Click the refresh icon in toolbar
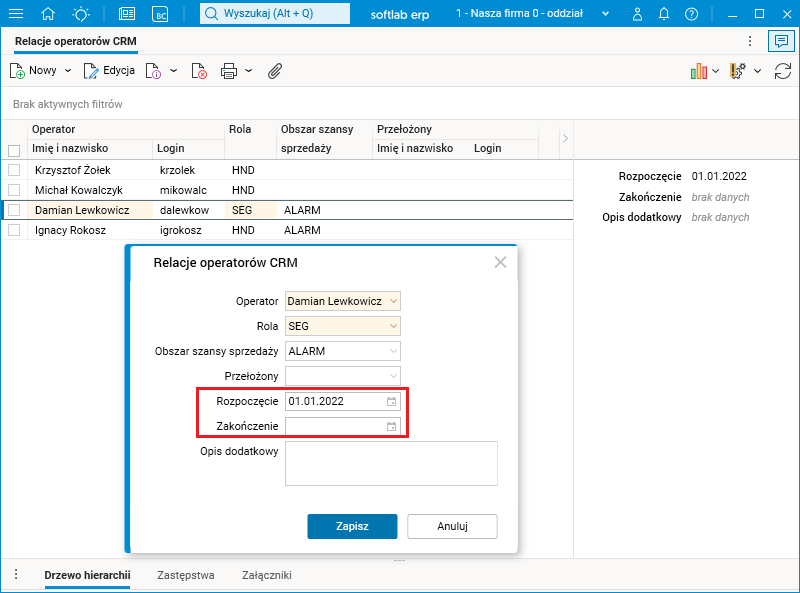This screenshot has width=800, height=593. click(x=783, y=71)
